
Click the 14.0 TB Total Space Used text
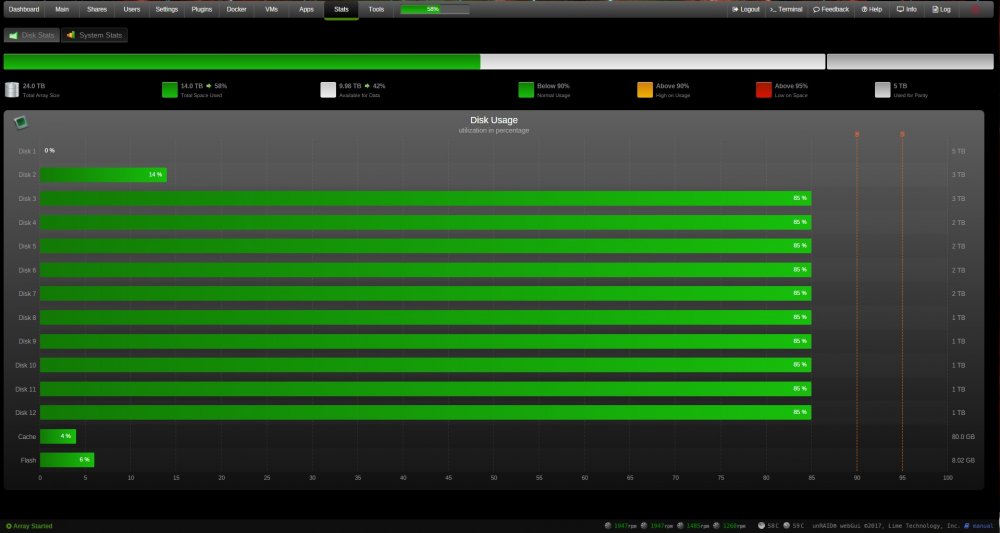pyautogui.click(x=192, y=85)
